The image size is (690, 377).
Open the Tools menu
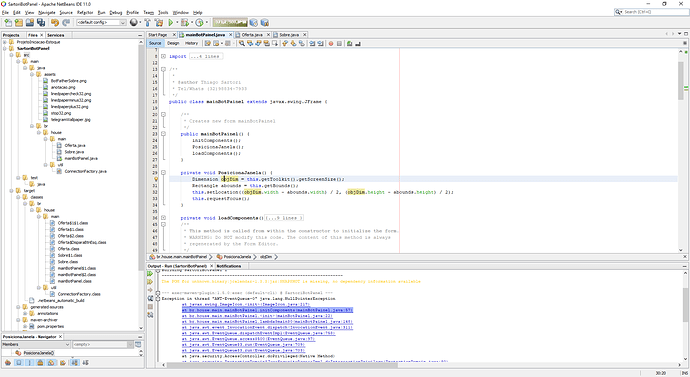(x=163, y=12)
